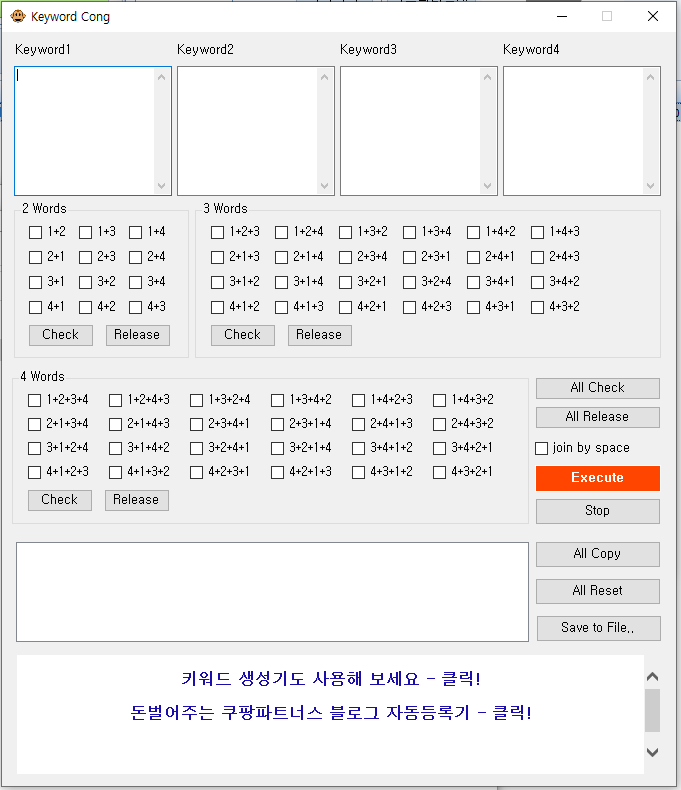
Task: Click Release button in 4 Words group
Action: pos(137,500)
